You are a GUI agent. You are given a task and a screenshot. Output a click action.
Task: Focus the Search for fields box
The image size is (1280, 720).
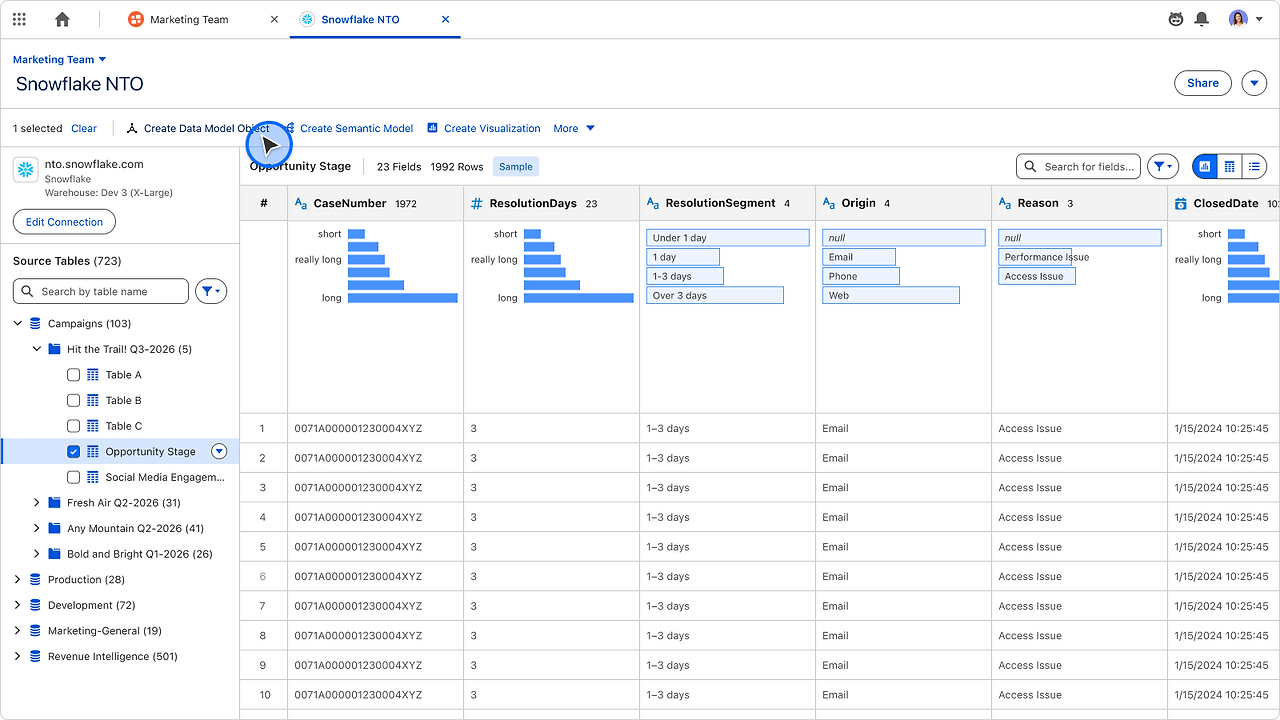point(1078,167)
